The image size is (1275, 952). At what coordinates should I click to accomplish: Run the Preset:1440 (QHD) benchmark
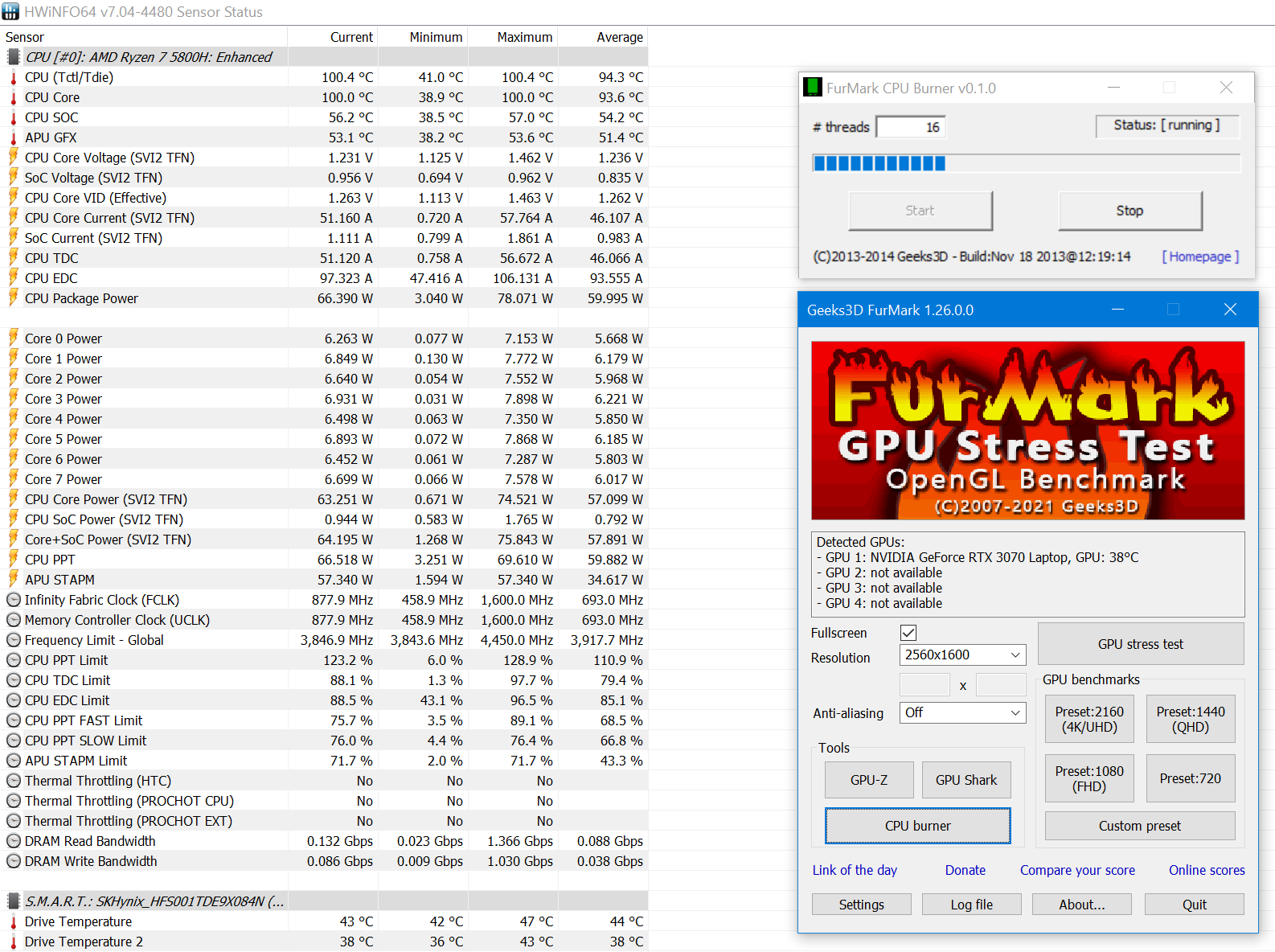coord(1191,719)
